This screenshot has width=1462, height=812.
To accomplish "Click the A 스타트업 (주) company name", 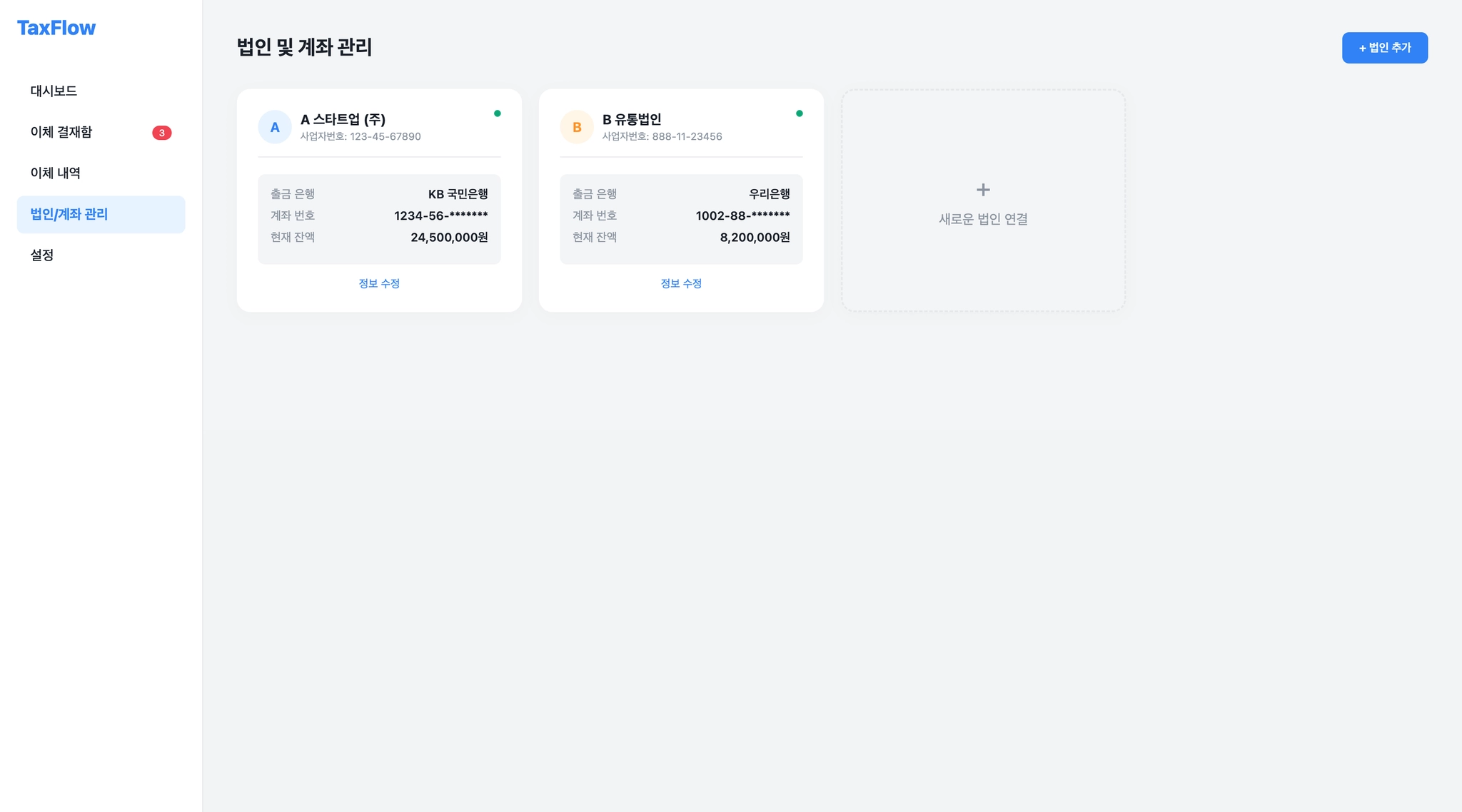I will coord(343,119).
